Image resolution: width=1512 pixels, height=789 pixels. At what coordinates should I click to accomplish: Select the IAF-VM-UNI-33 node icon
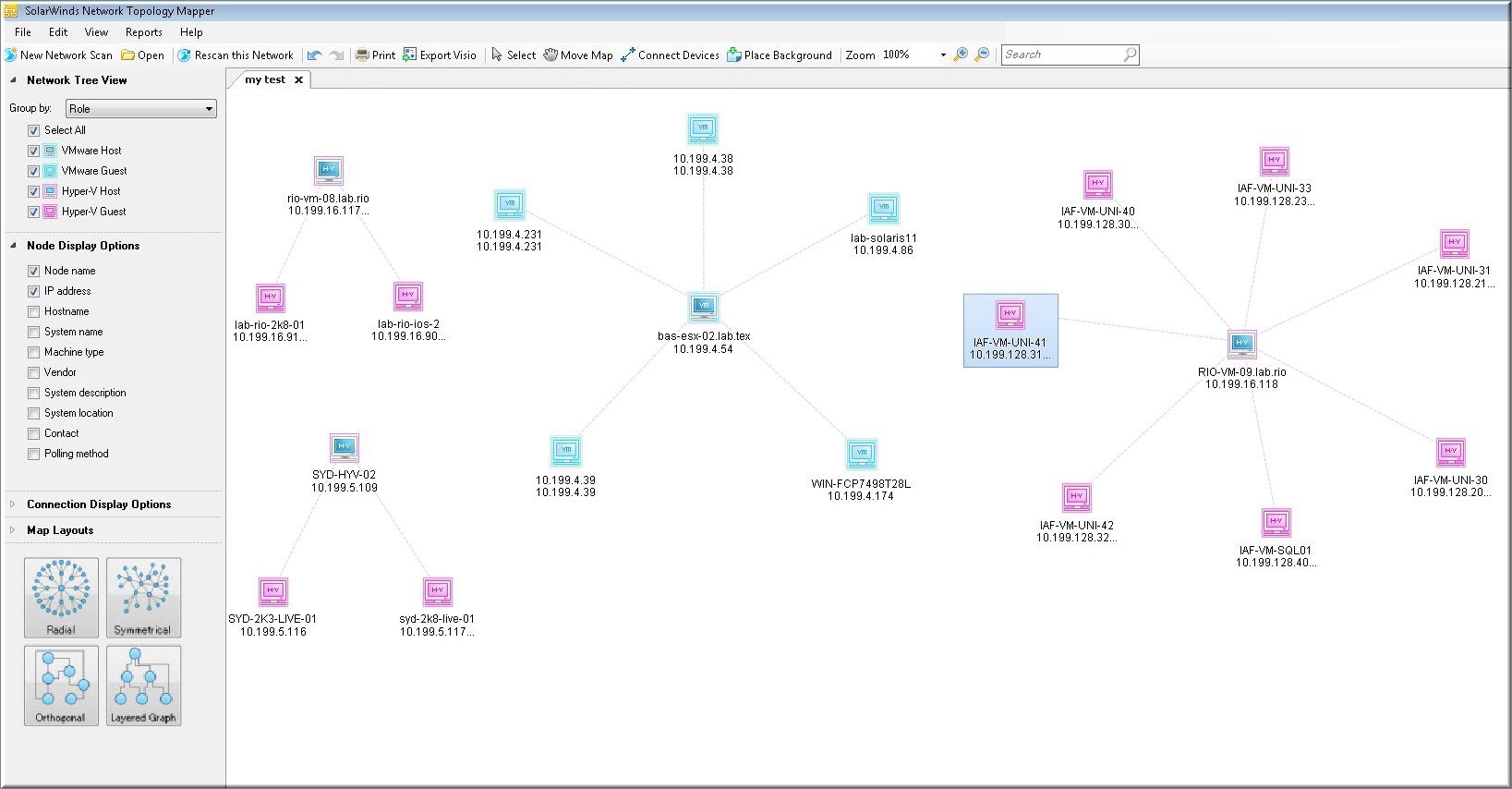click(x=1275, y=161)
